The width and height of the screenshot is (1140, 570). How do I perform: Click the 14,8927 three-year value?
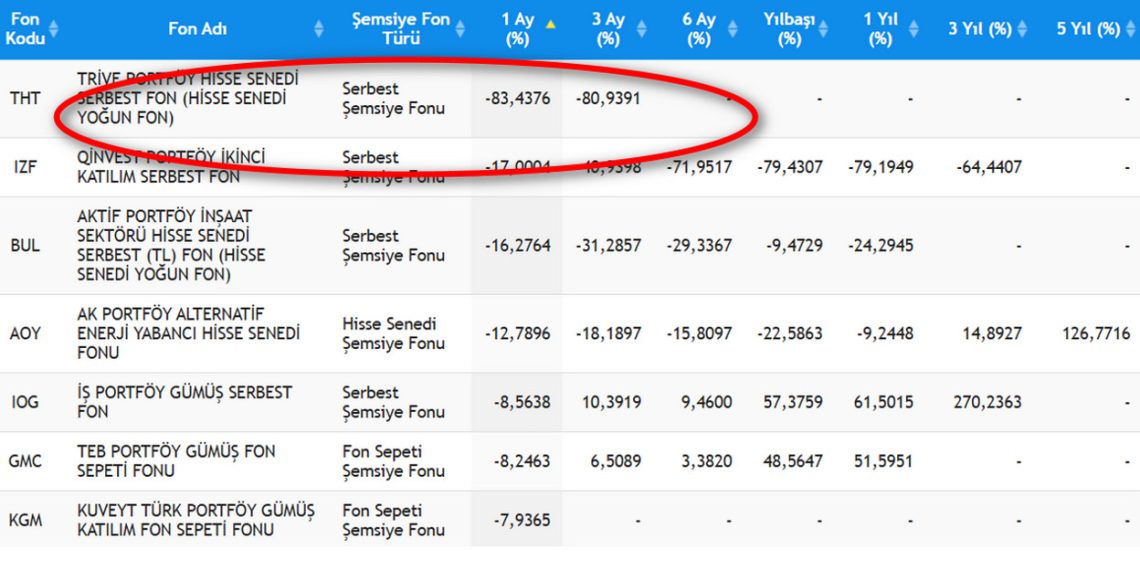pyautogui.click(x=992, y=334)
